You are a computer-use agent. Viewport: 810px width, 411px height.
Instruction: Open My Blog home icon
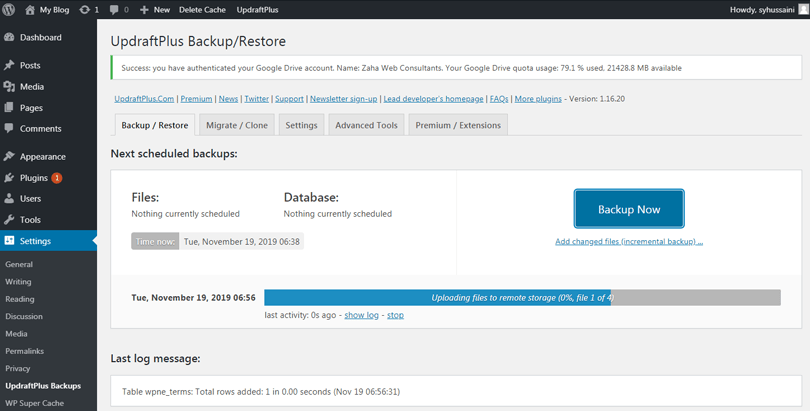(30, 9)
